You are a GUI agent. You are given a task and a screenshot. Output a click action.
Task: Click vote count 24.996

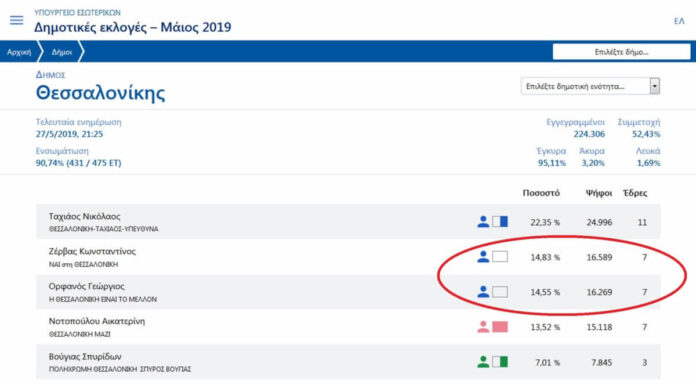[x=599, y=222]
